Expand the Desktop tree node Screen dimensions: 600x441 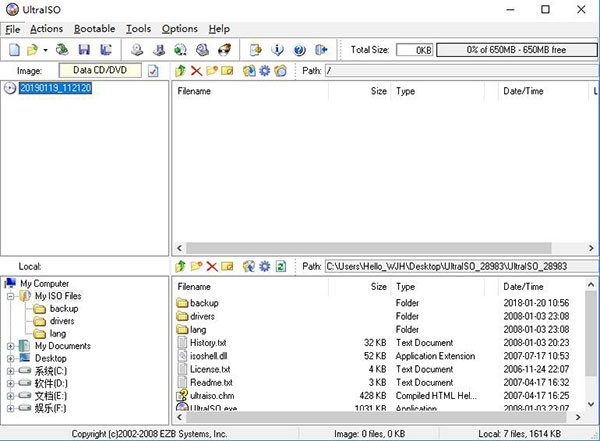click(11, 358)
